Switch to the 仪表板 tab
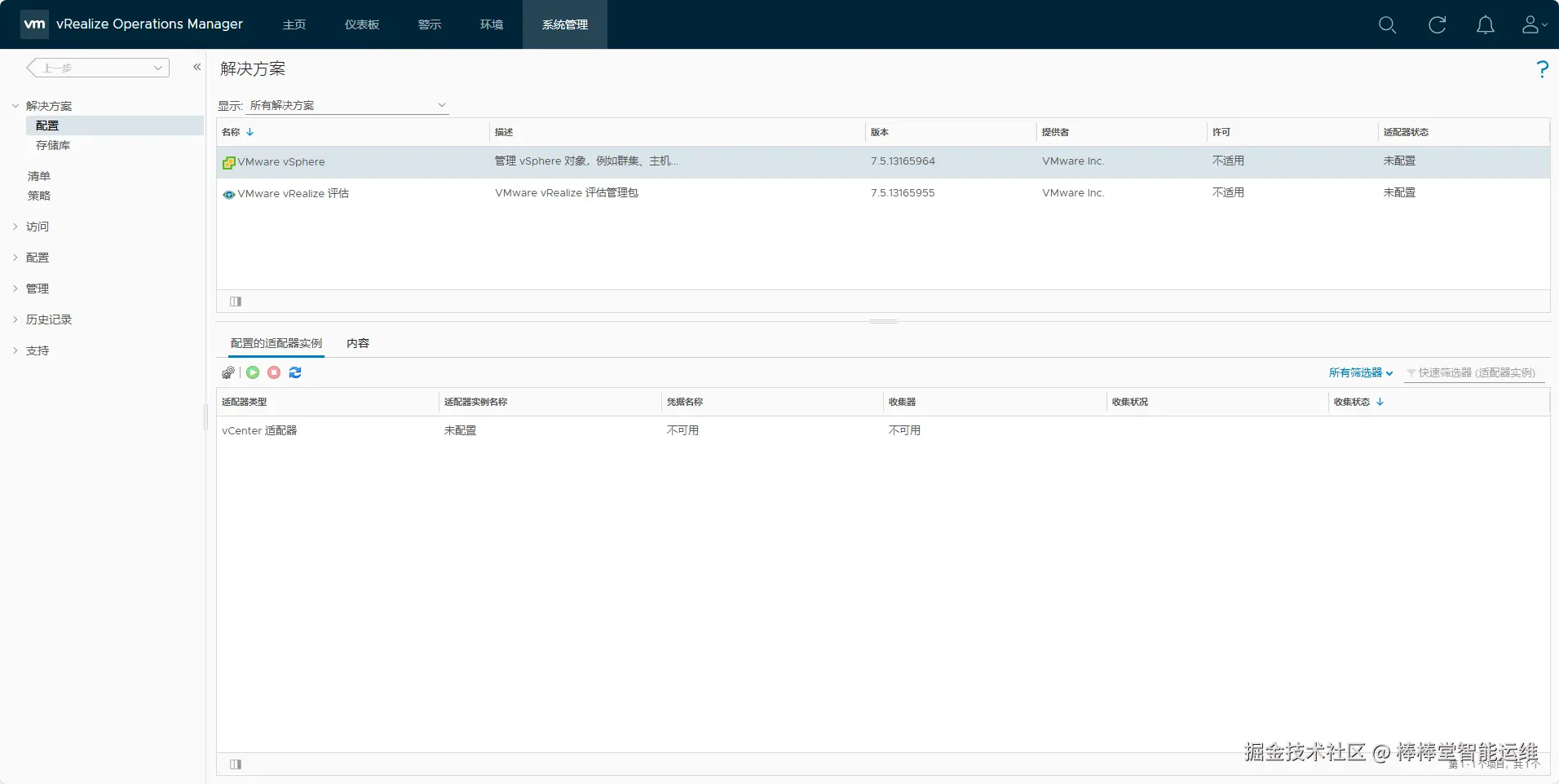 pos(362,24)
